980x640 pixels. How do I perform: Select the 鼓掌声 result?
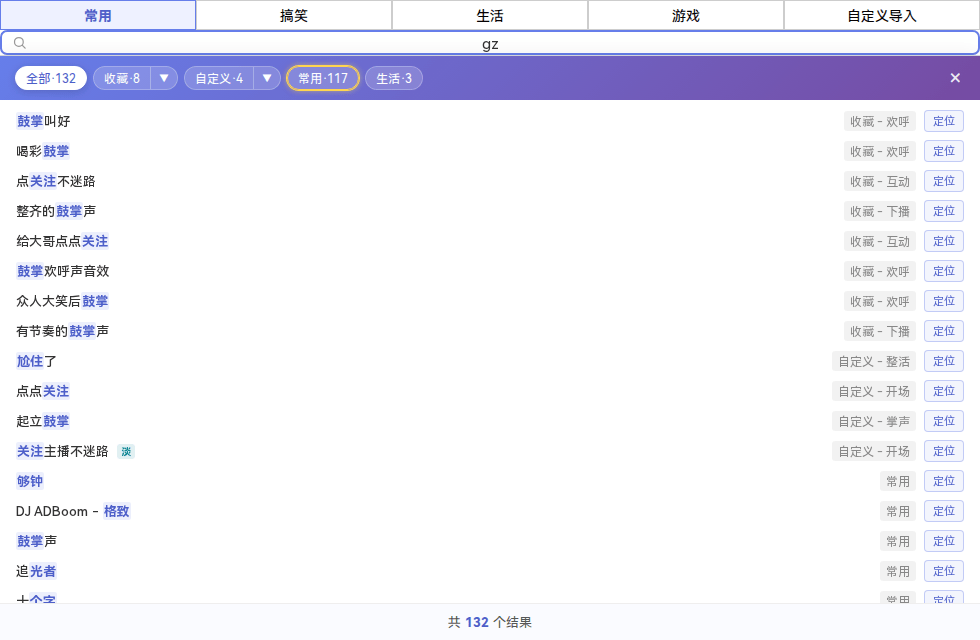tap(36, 541)
